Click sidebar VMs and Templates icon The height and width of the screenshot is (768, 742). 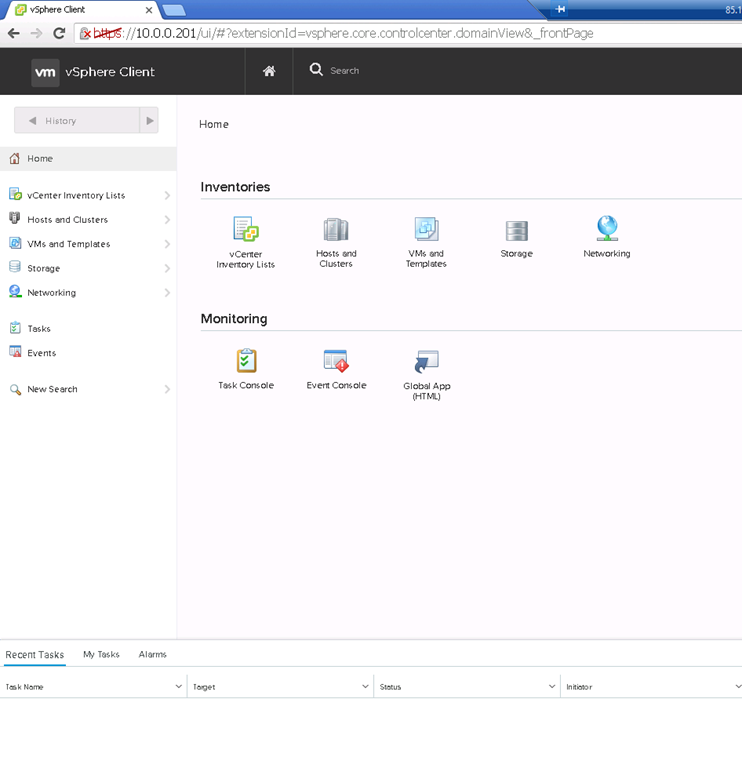click(x=15, y=243)
